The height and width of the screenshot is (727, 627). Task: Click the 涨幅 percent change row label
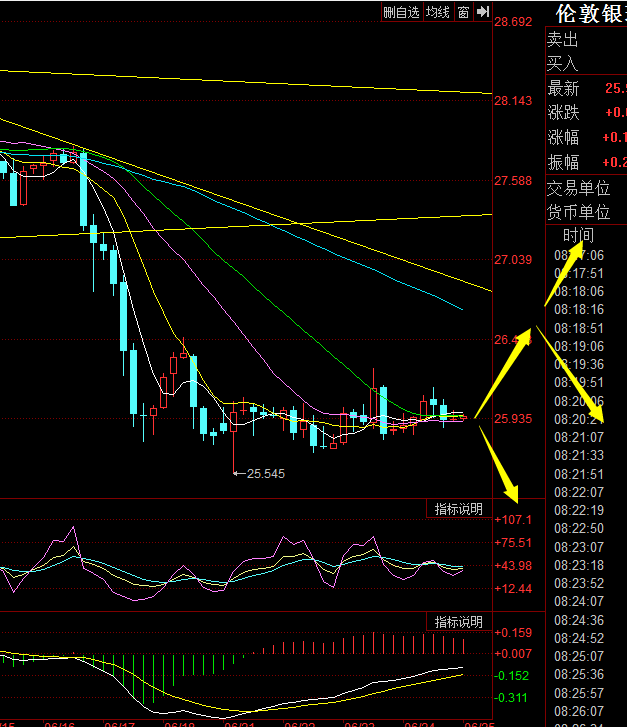pyautogui.click(x=563, y=138)
